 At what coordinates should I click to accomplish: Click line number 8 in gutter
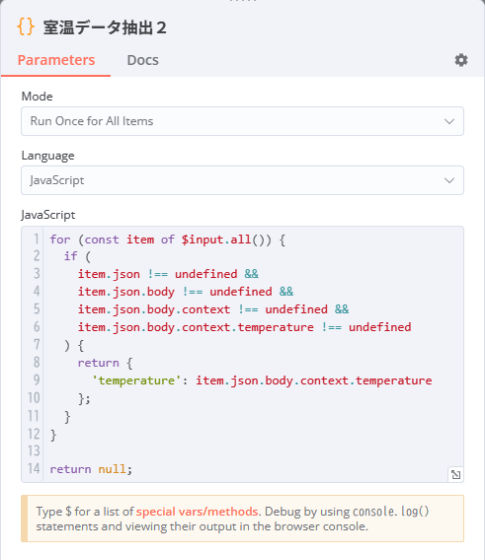(x=36, y=362)
